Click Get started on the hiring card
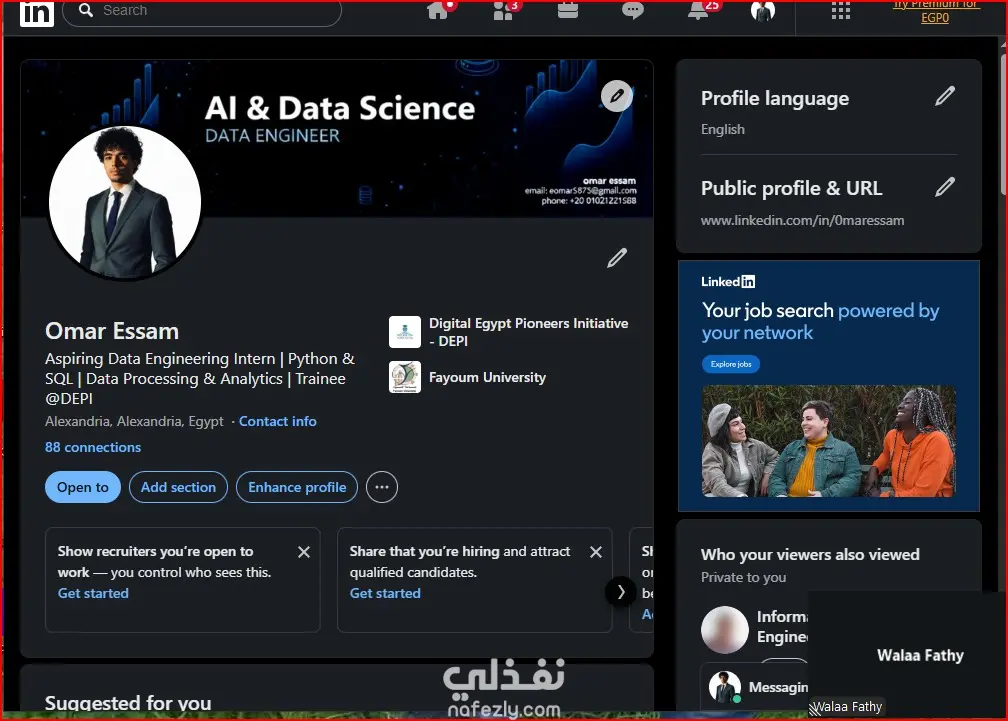 click(385, 593)
